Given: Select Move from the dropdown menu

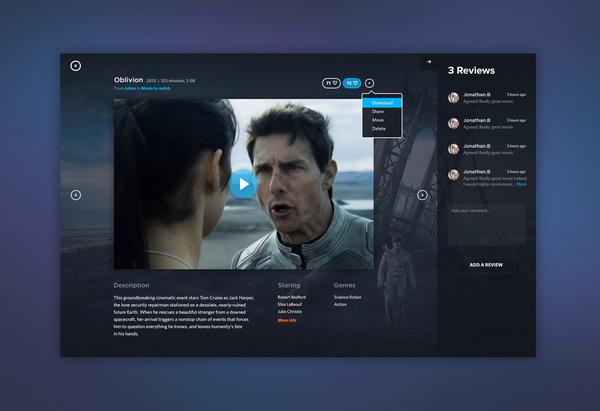Looking at the screenshot, I should (x=378, y=120).
